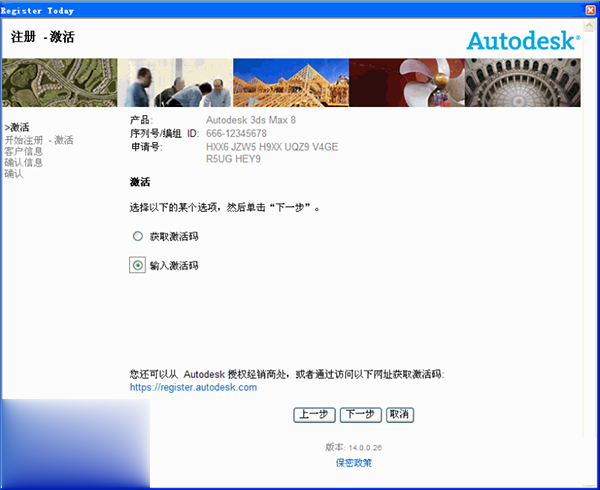Click the serial number 666-12345678
The height and width of the screenshot is (490, 600).
tap(236, 133)
